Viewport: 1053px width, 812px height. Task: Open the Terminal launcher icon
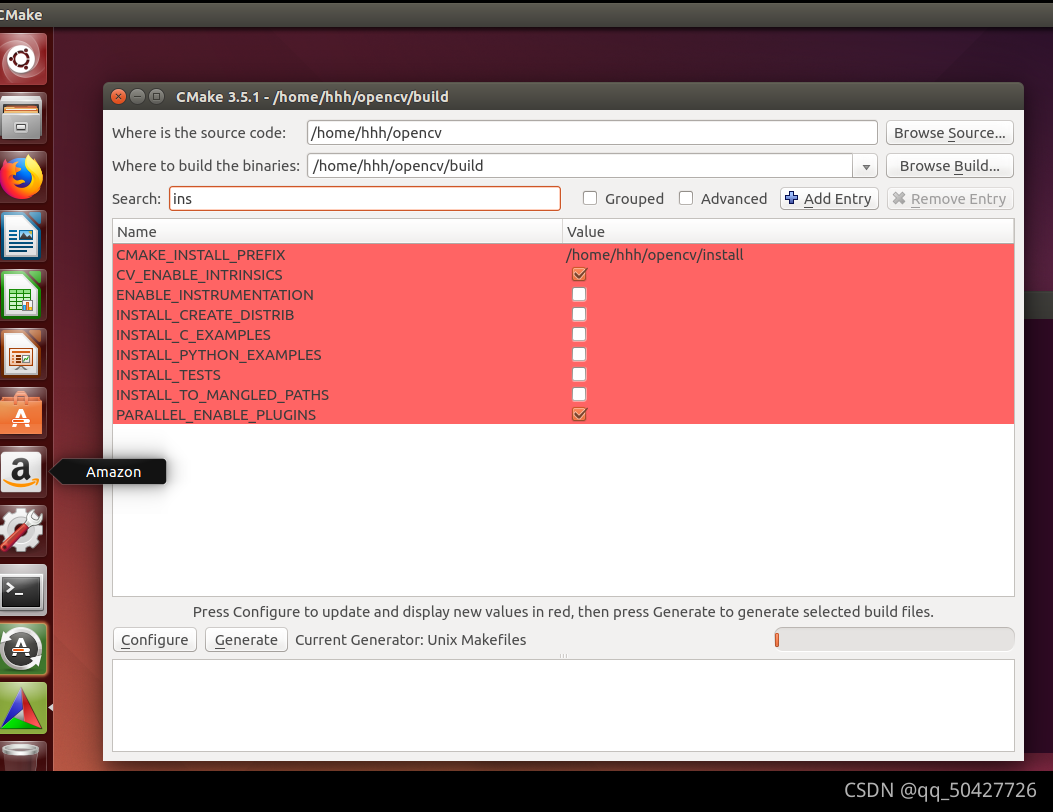pyautogui.click(x=22, y=590)
